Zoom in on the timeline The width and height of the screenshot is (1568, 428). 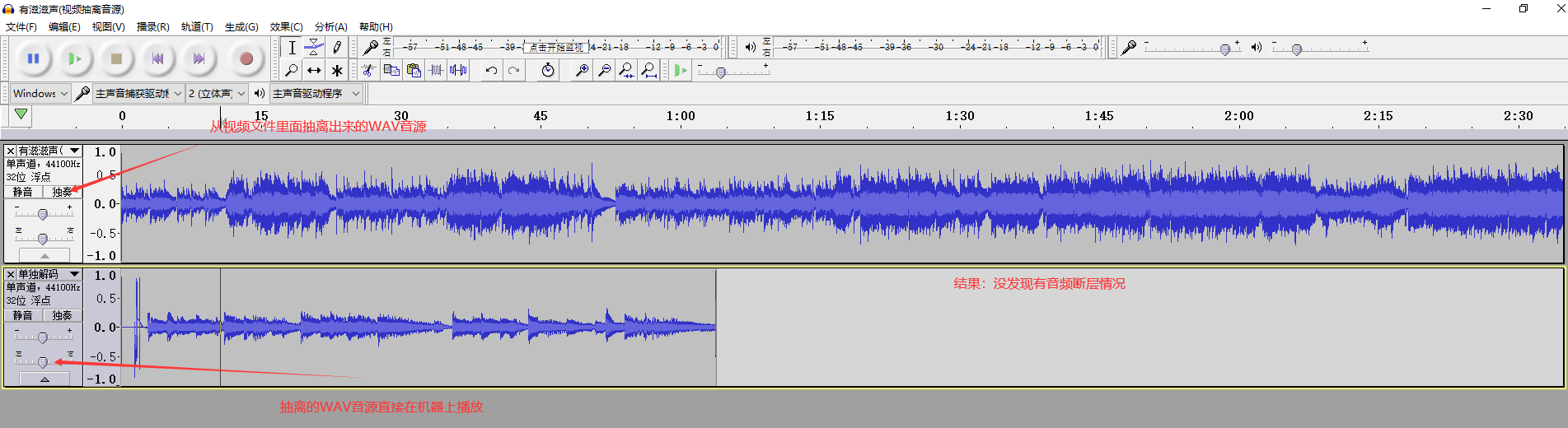(x=582, y=70)
